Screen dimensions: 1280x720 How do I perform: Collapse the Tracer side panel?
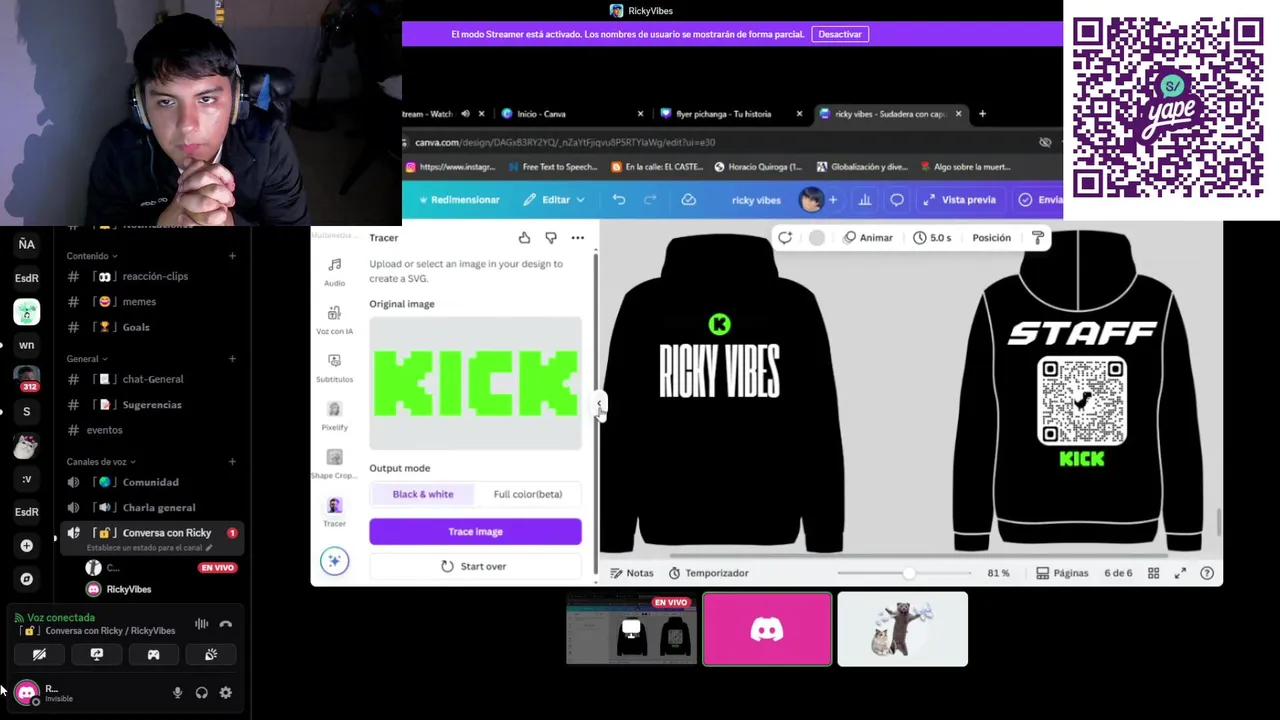[599, 404]
